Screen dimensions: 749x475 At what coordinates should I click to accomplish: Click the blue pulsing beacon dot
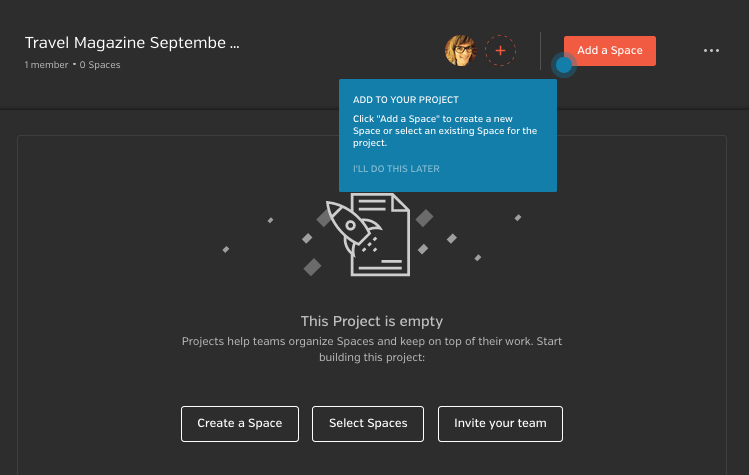point(564,65)
